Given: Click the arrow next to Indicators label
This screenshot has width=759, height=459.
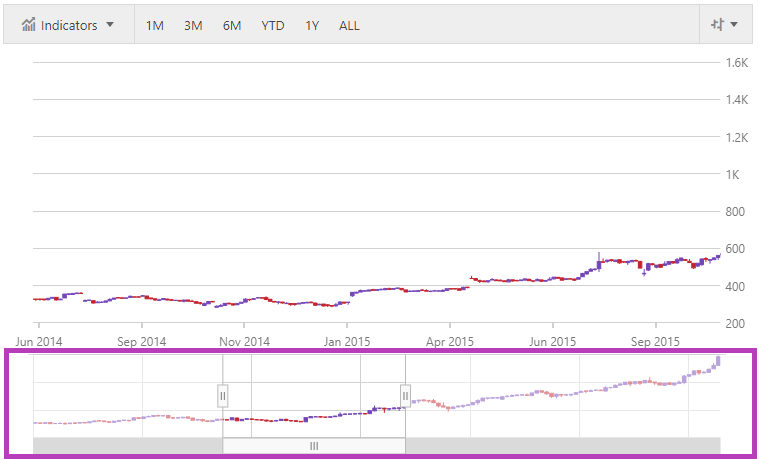Looking at the screenshot, I should (x=110, y=25).
